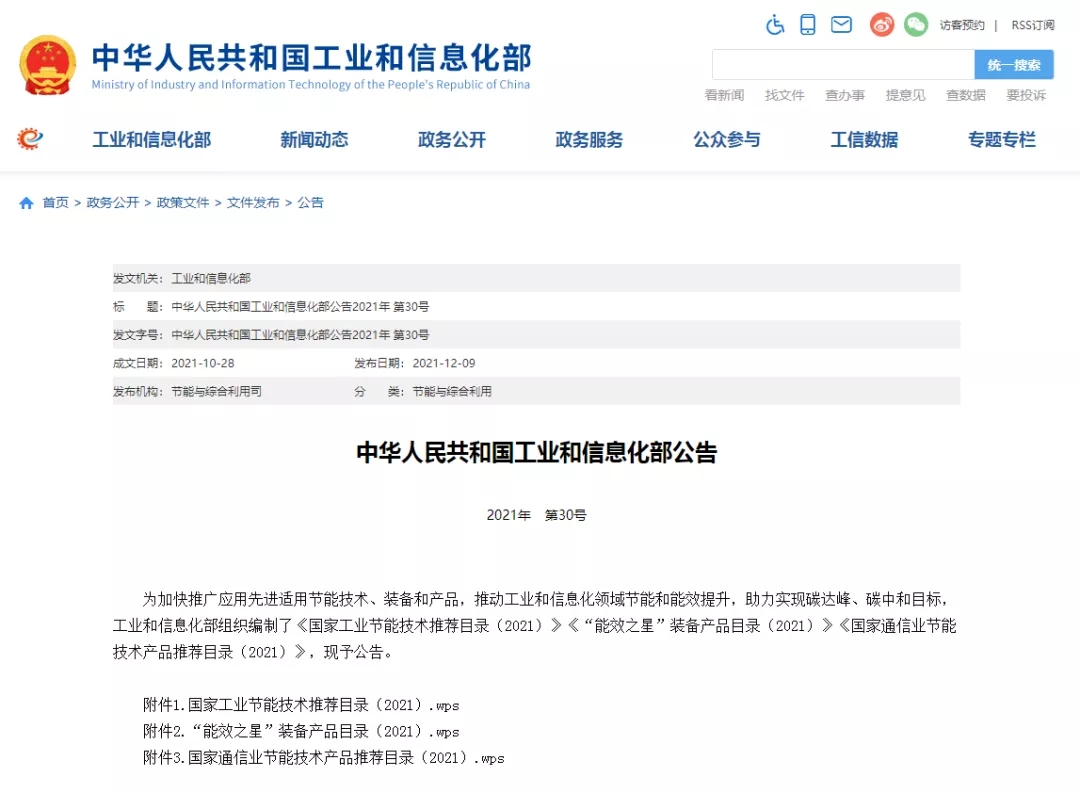1080x793 pixels.
Task: Click the home icon in the breadcrumb
Action: 26,202
